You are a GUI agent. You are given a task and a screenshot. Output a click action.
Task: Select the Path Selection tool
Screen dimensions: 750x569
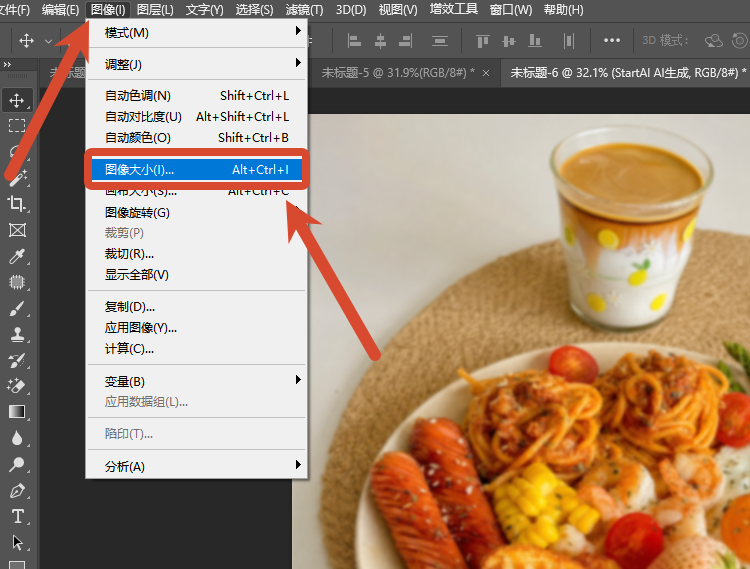coord(17,542)
